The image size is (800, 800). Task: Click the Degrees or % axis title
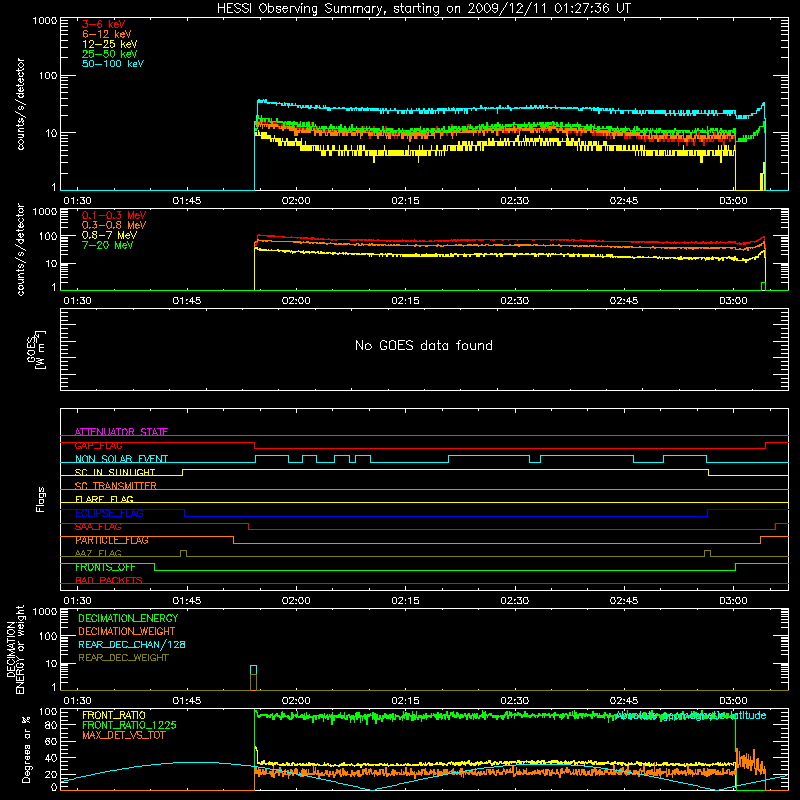click(26, 750)
